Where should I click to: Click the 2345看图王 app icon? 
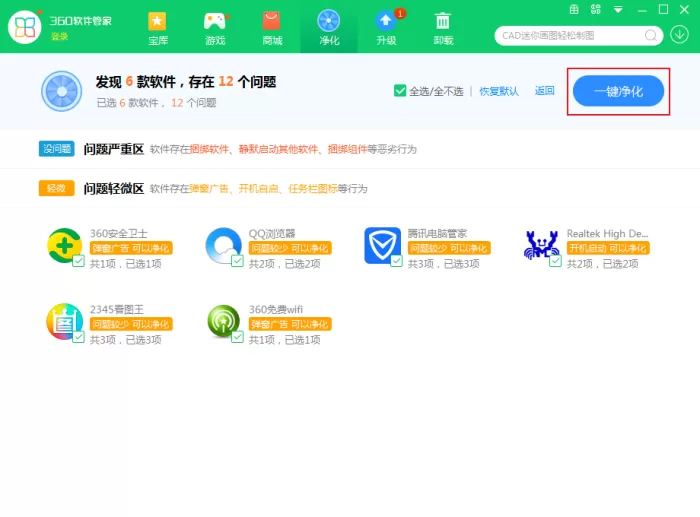(65, 321)
